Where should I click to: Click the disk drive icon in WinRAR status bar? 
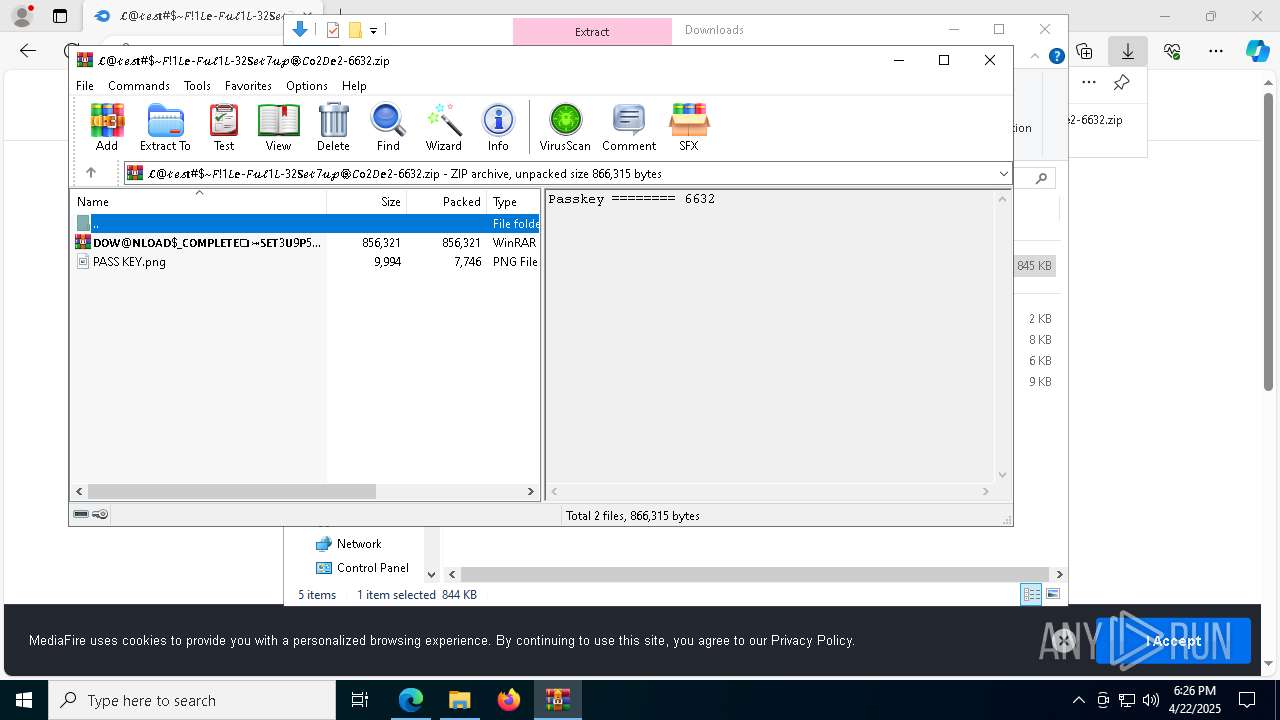click(81, 514)
